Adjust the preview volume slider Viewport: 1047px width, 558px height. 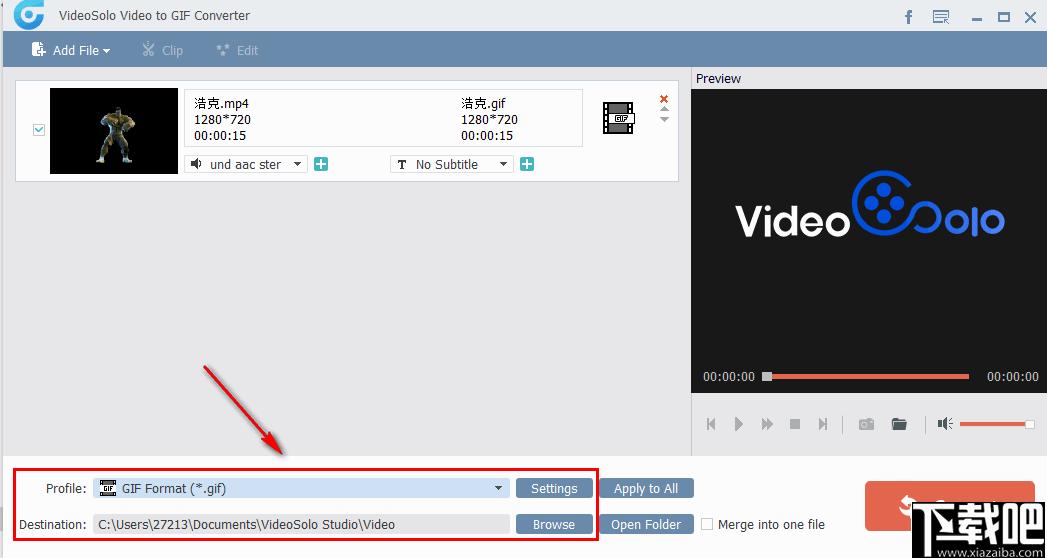pos(997,425)
